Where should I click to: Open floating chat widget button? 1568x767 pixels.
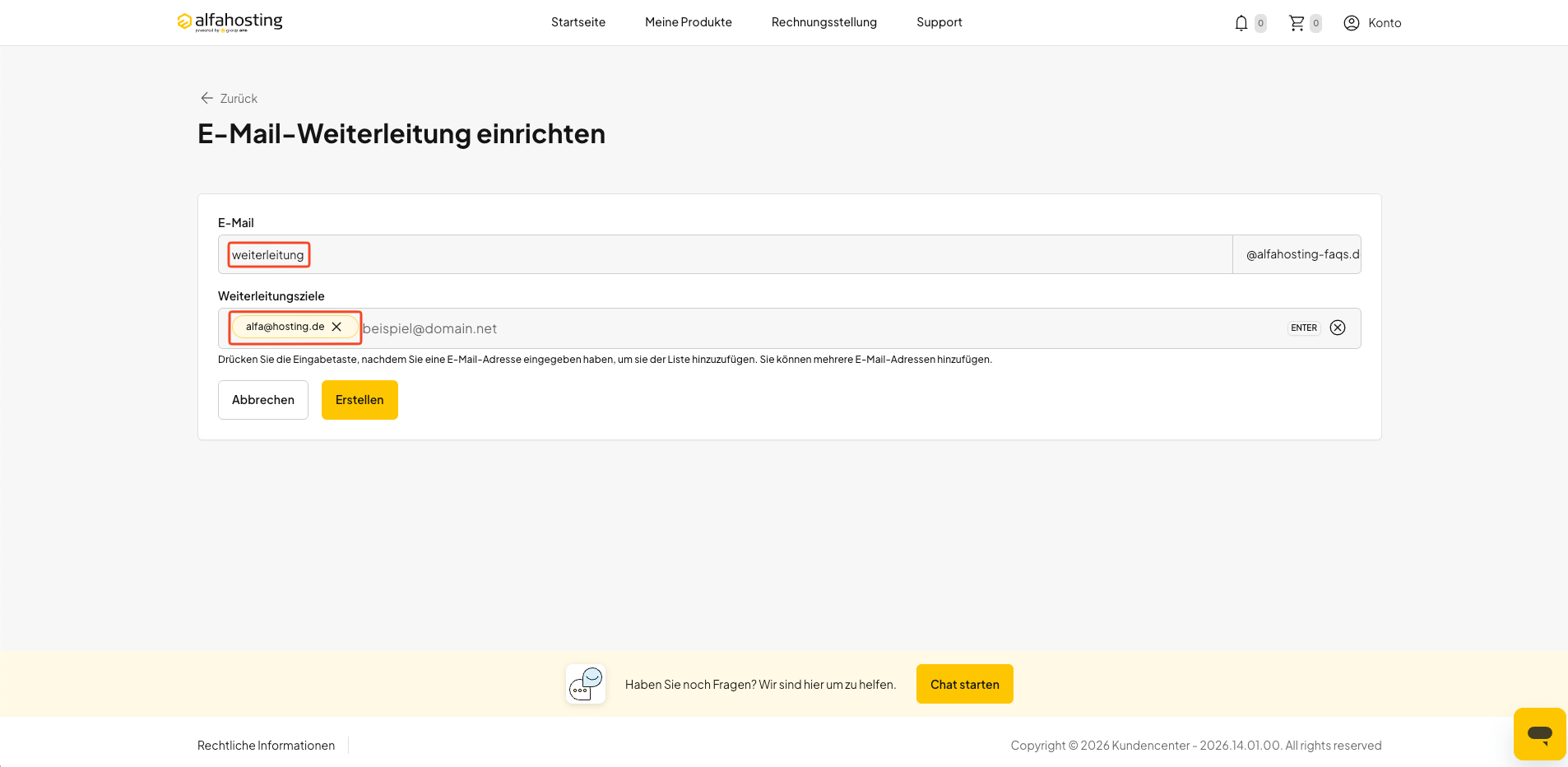(x=1540, y=733)
